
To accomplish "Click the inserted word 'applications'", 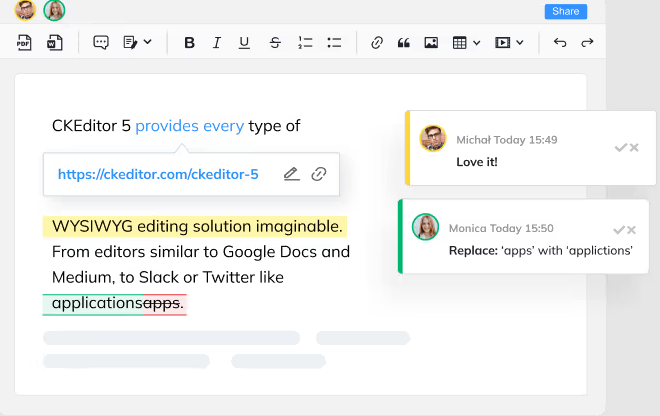I will coord(97,303).
